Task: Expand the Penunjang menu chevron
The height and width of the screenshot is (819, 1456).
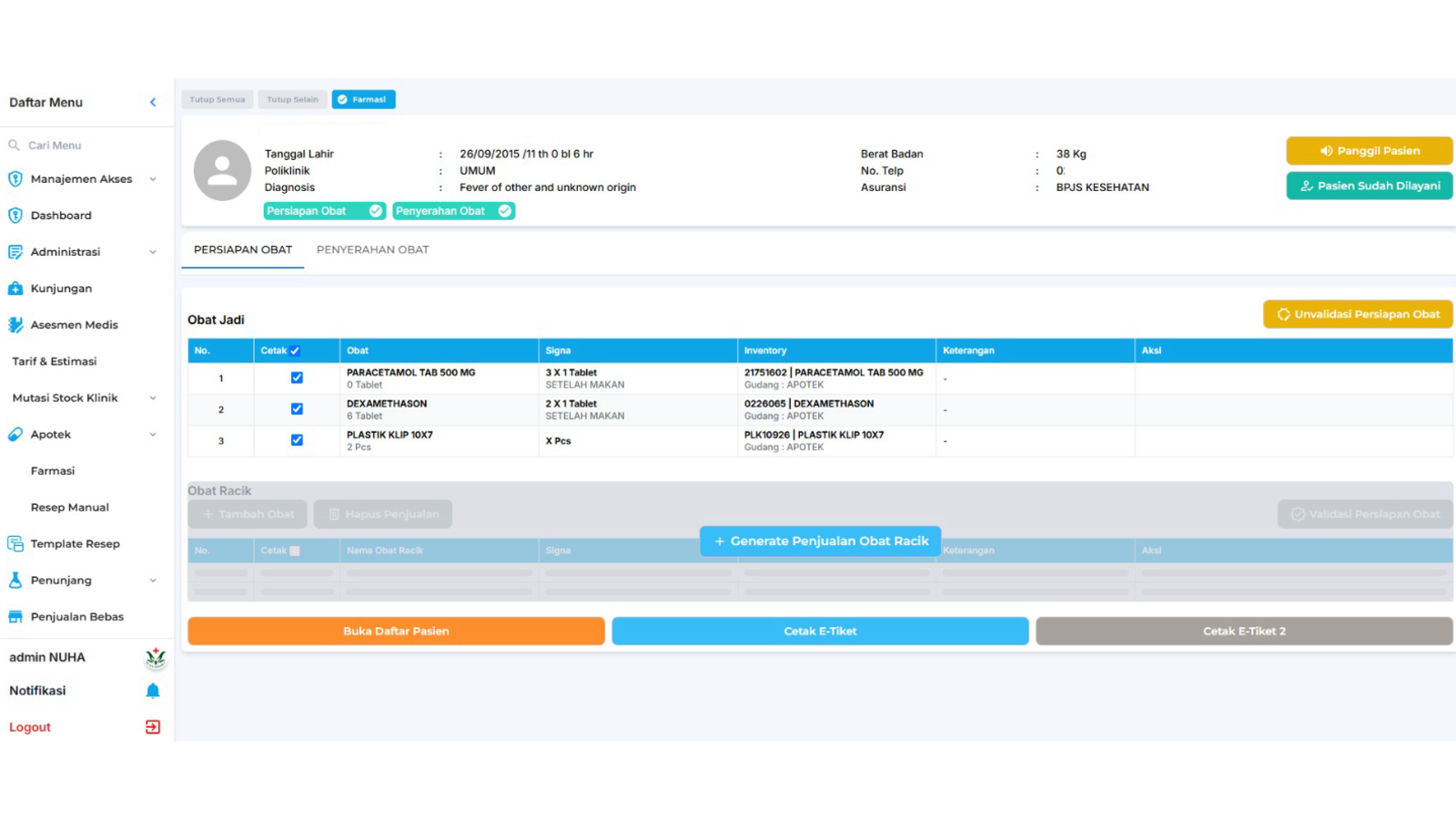Action: coord(153,580)
